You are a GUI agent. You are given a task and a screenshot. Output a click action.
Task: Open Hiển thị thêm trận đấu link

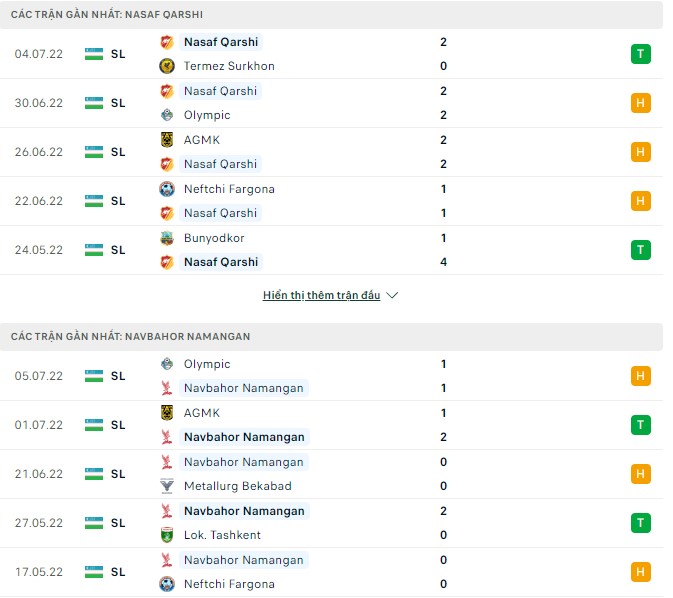click(x=321, y=296)
